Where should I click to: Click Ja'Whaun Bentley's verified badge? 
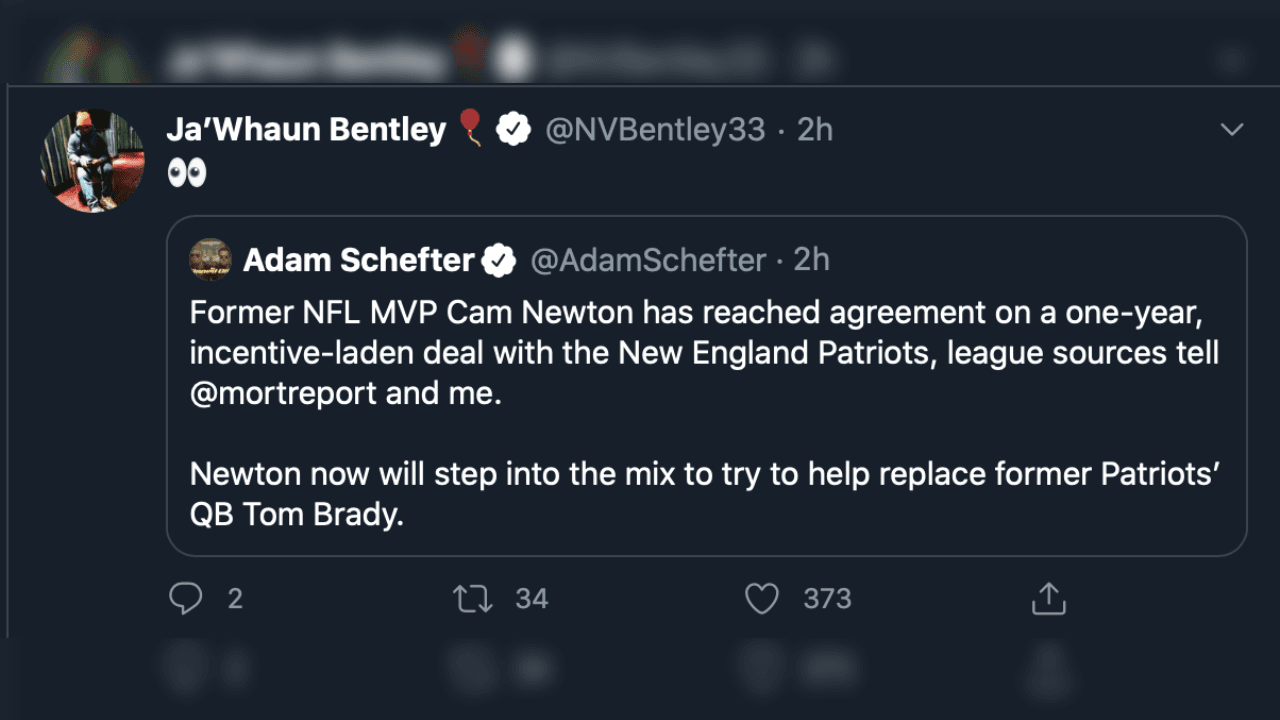click(513, 128)
